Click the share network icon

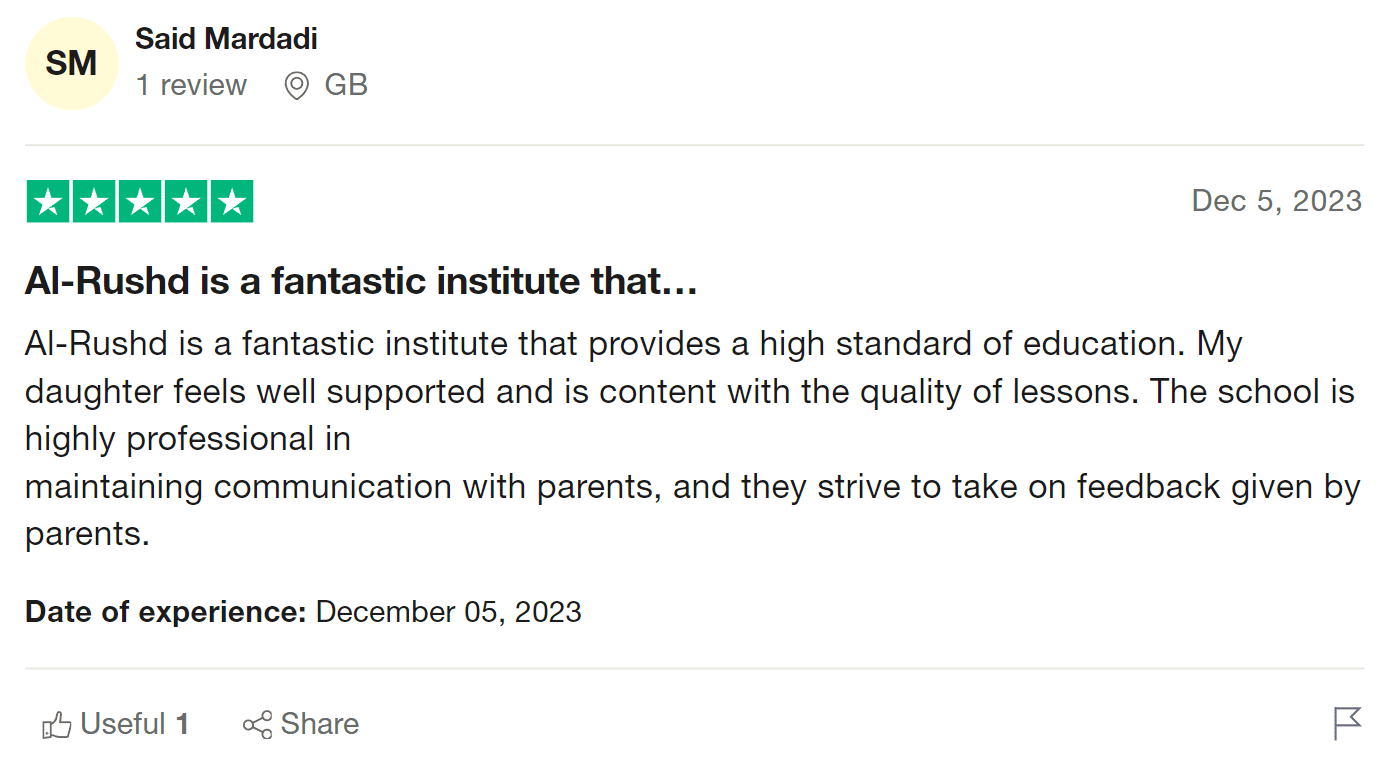pos(257,725)
